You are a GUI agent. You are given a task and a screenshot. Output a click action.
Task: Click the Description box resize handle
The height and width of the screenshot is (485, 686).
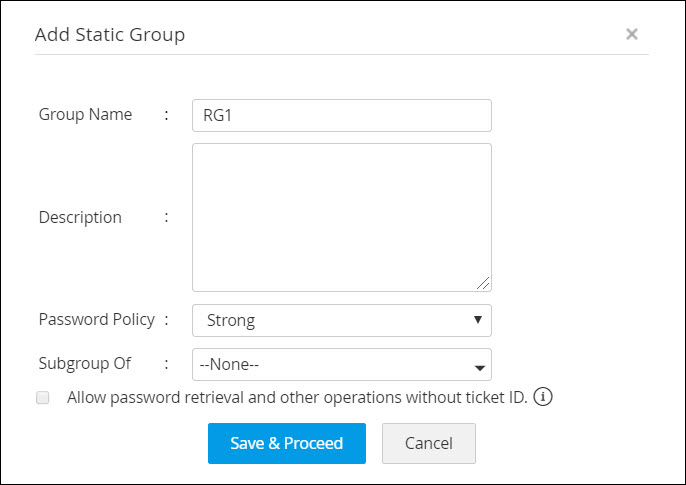(x=484, y=284)
